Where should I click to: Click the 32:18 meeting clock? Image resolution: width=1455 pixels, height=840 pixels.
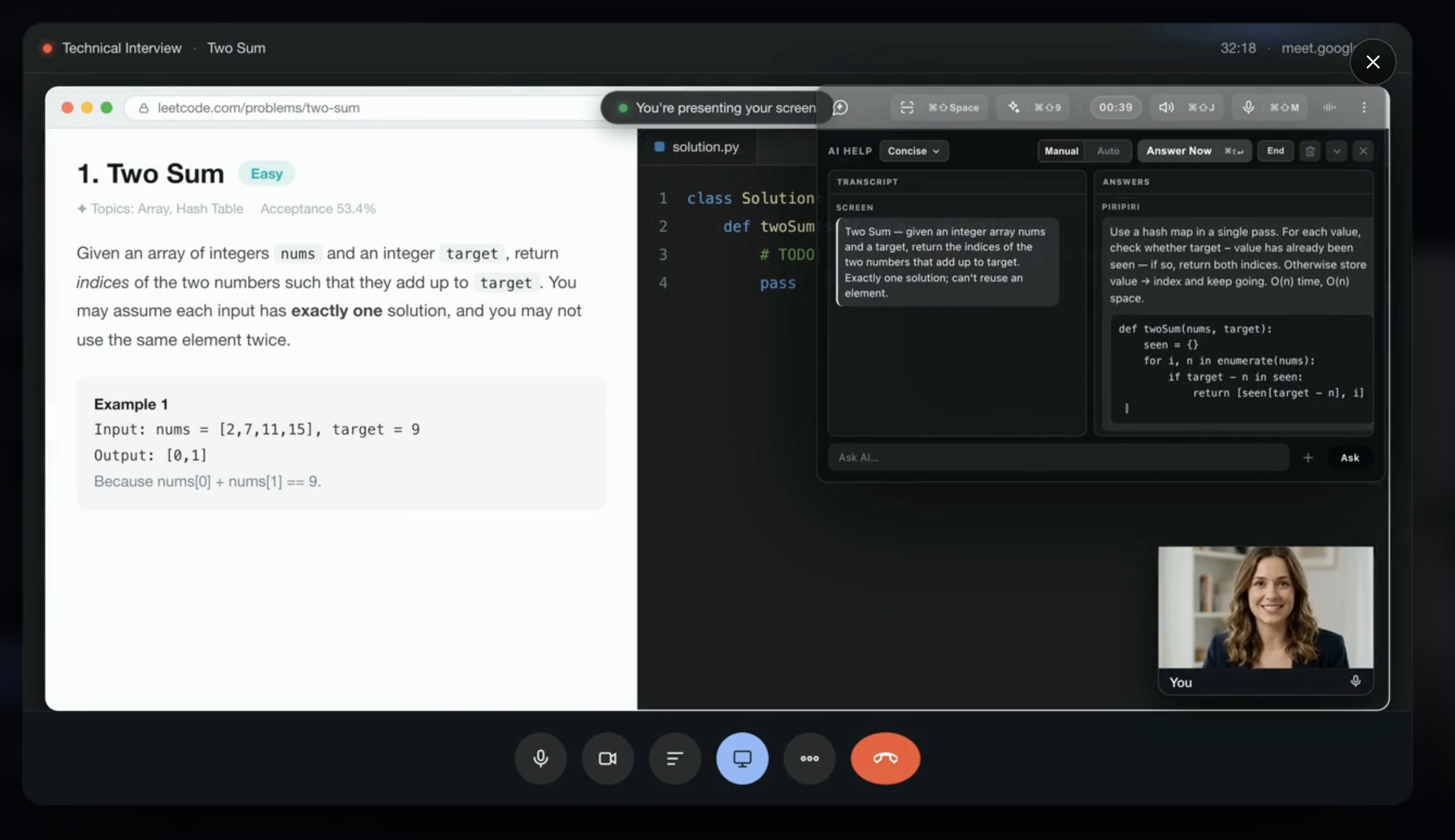click(x=1238, y=48)
